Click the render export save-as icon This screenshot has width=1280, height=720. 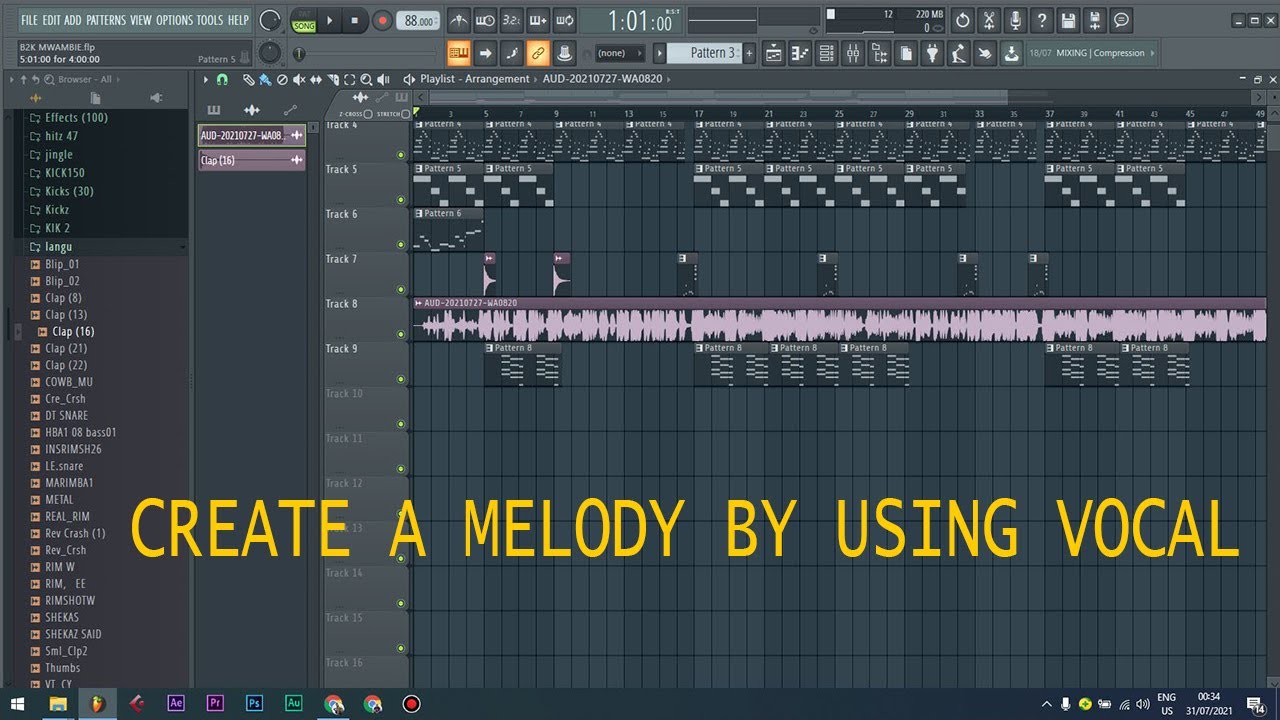click(1095, 20)
